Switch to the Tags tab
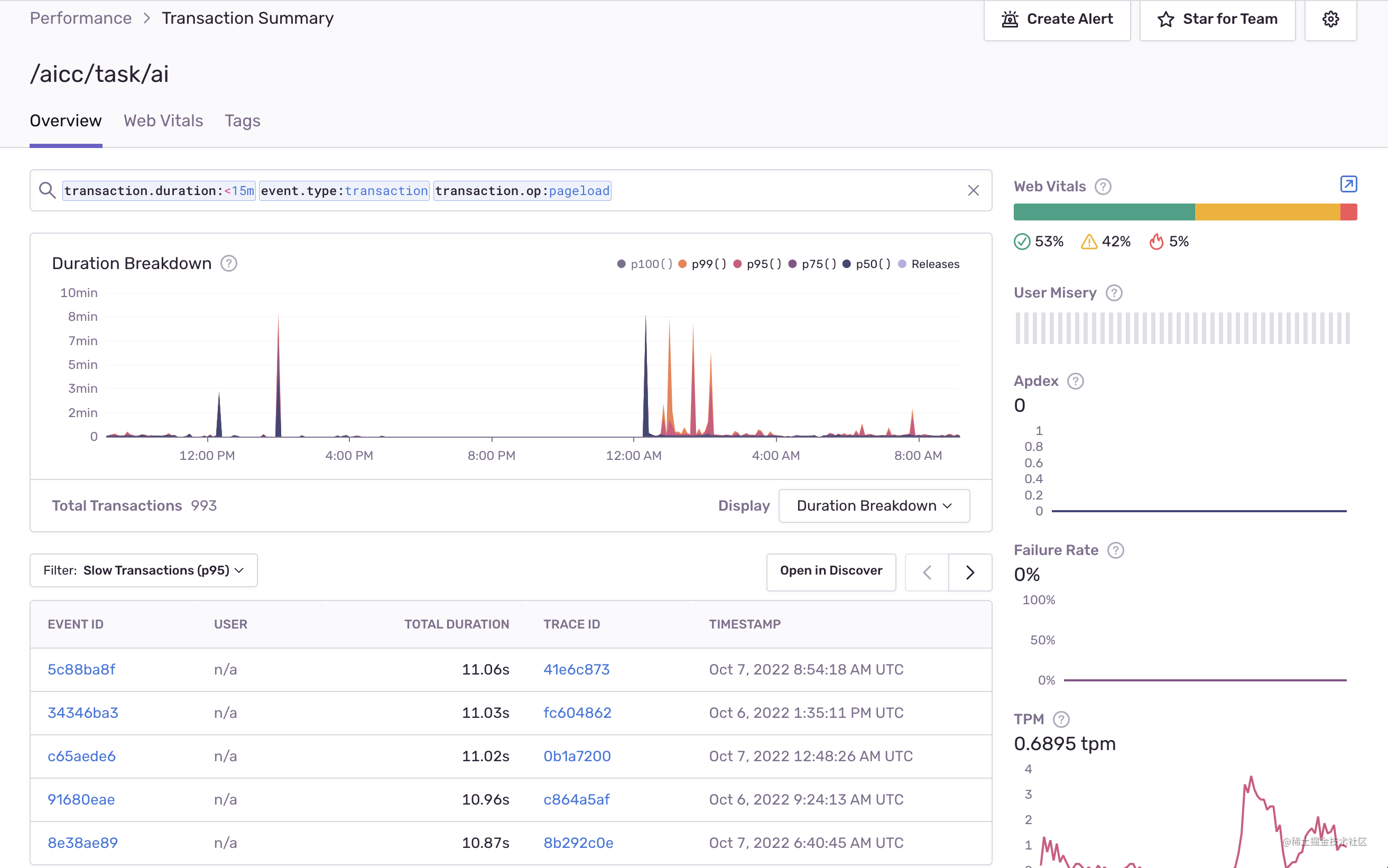The height and width of the screenshot is (868, 1388). (242, 121)
